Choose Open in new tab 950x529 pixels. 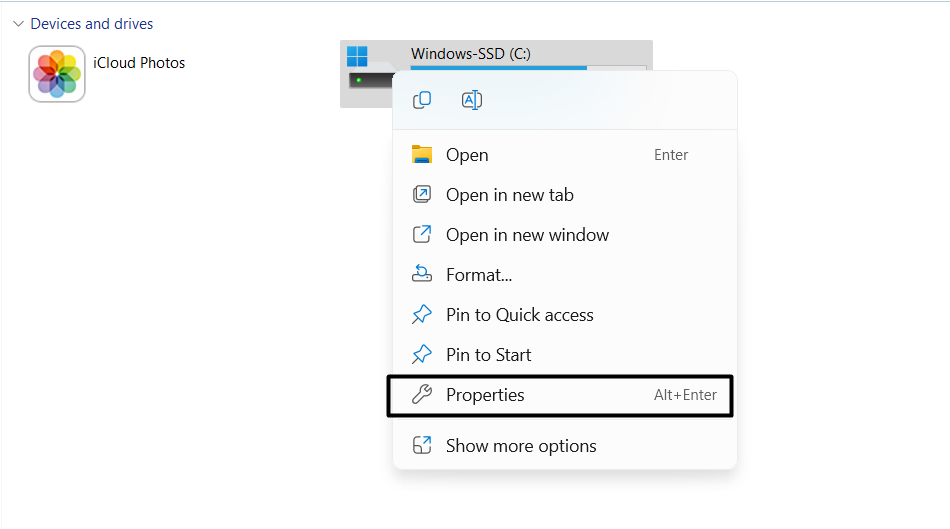click(x=509, y=195)
